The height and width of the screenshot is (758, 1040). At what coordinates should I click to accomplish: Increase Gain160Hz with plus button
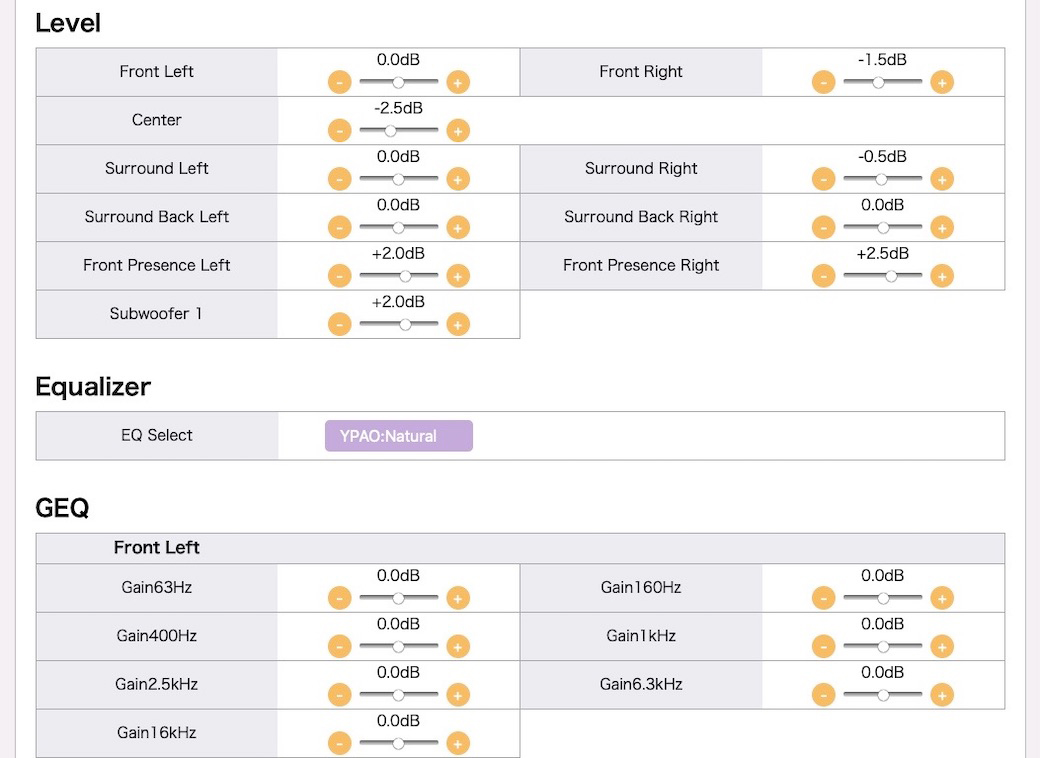point(942,598)
